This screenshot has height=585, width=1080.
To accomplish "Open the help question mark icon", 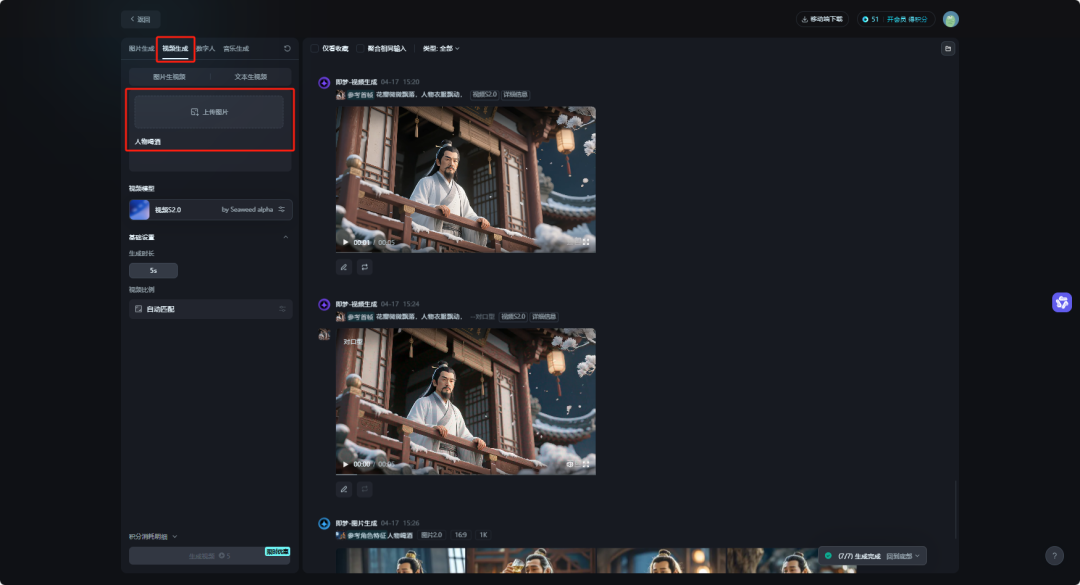I will click(1054, 556).
